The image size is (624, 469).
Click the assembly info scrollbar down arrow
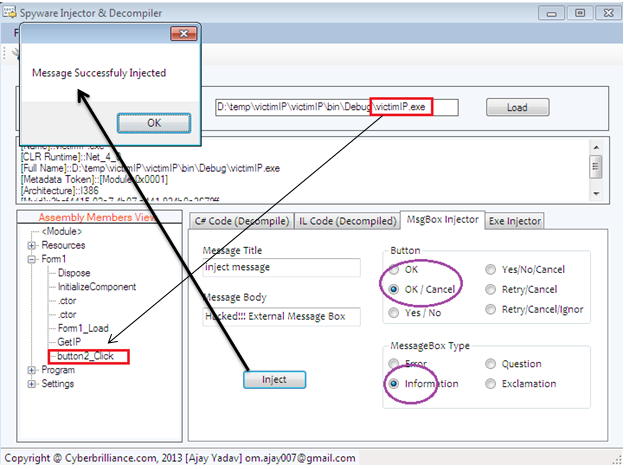tap(596, 192)
